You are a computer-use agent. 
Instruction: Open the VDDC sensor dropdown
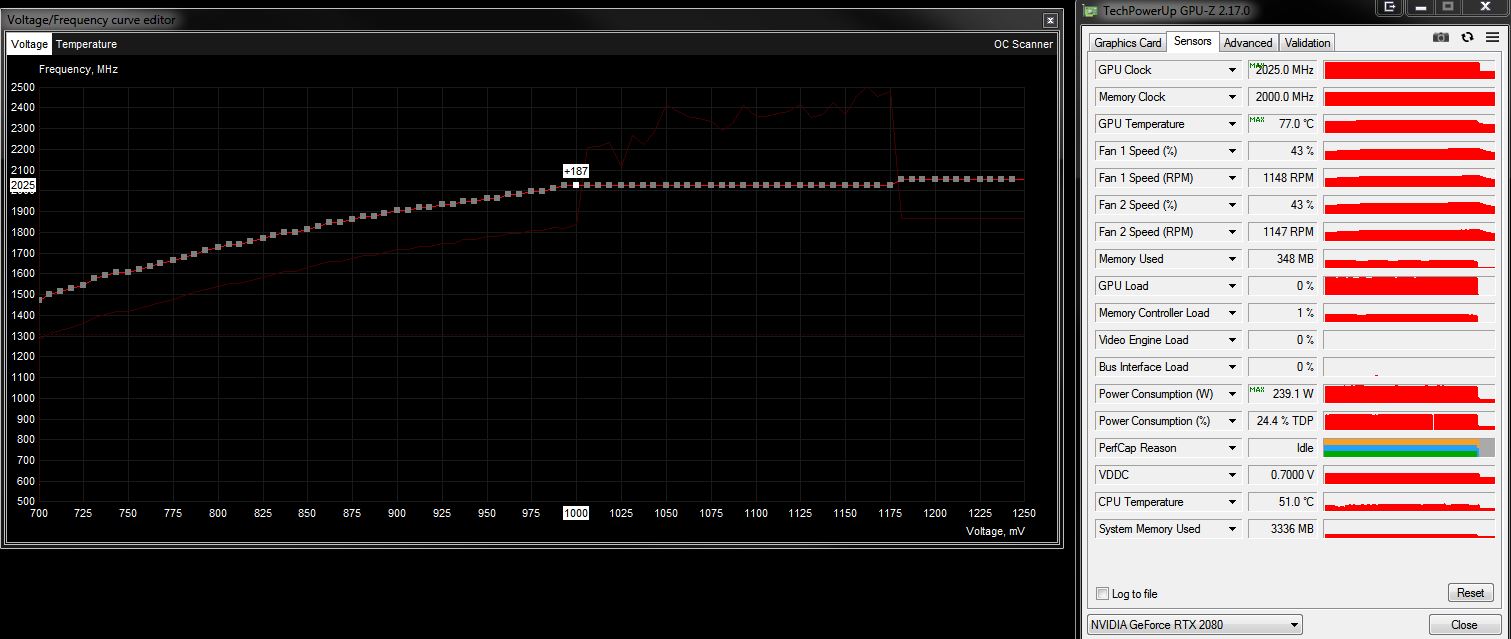pos(1233,475)
